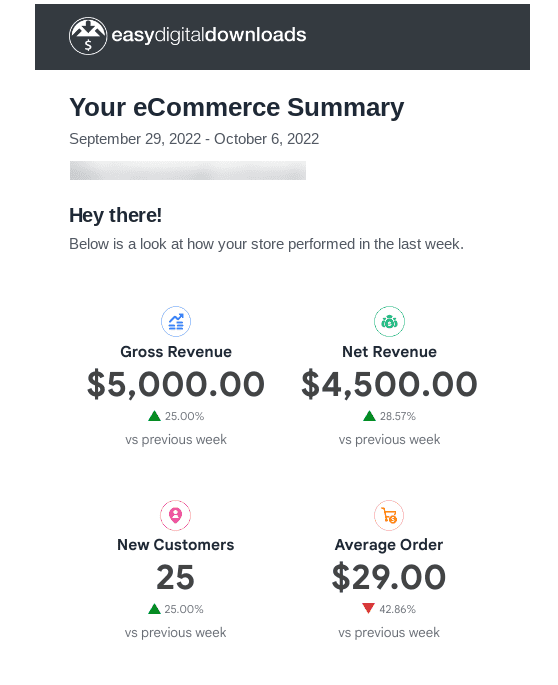Viewport: 558px width, 685px height.
Task: Select the $5,000.00 gross revenue amount
Action: [x=176, y=384]
